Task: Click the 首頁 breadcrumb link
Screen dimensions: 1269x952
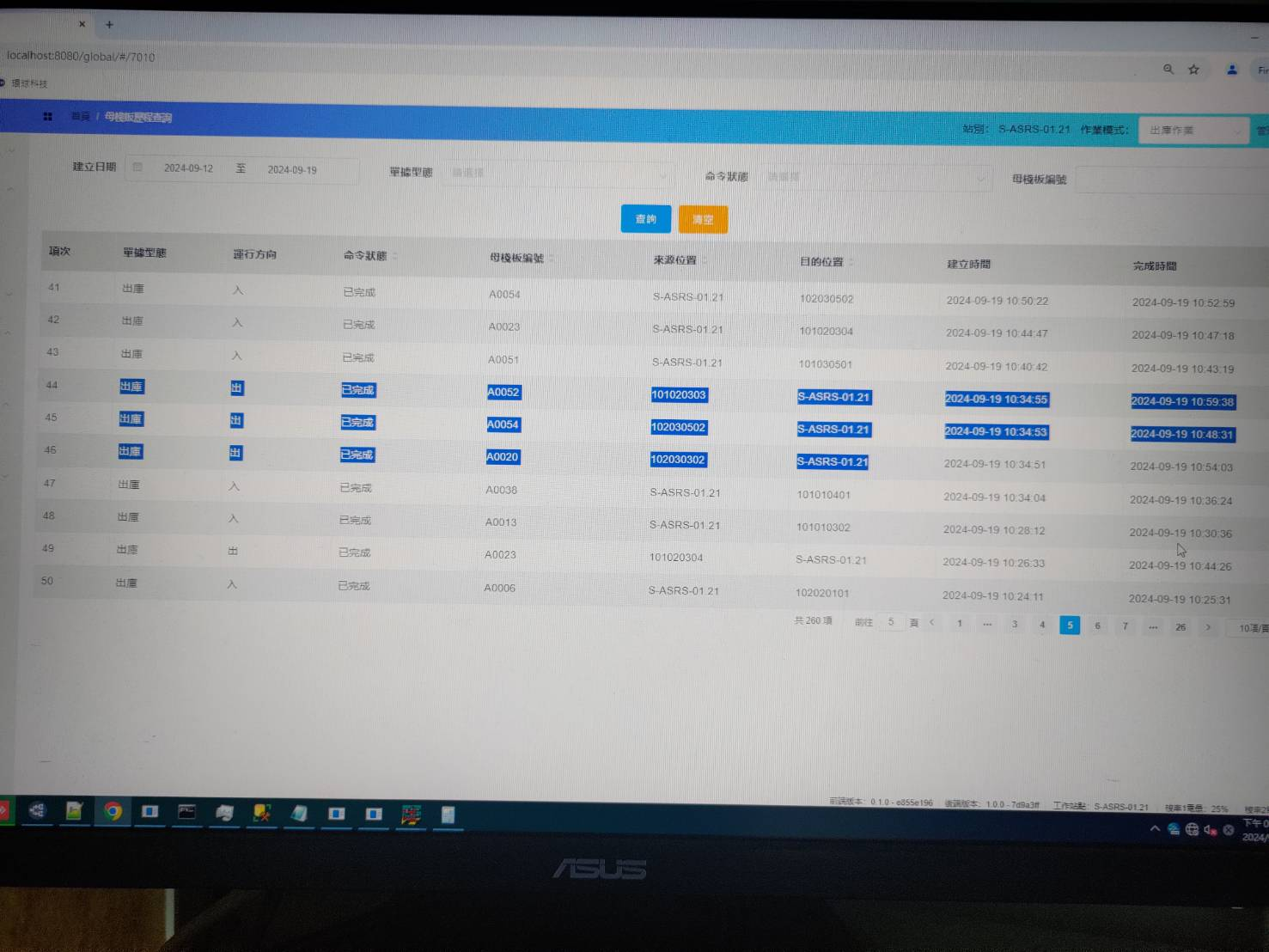Action: pos(80,116)
